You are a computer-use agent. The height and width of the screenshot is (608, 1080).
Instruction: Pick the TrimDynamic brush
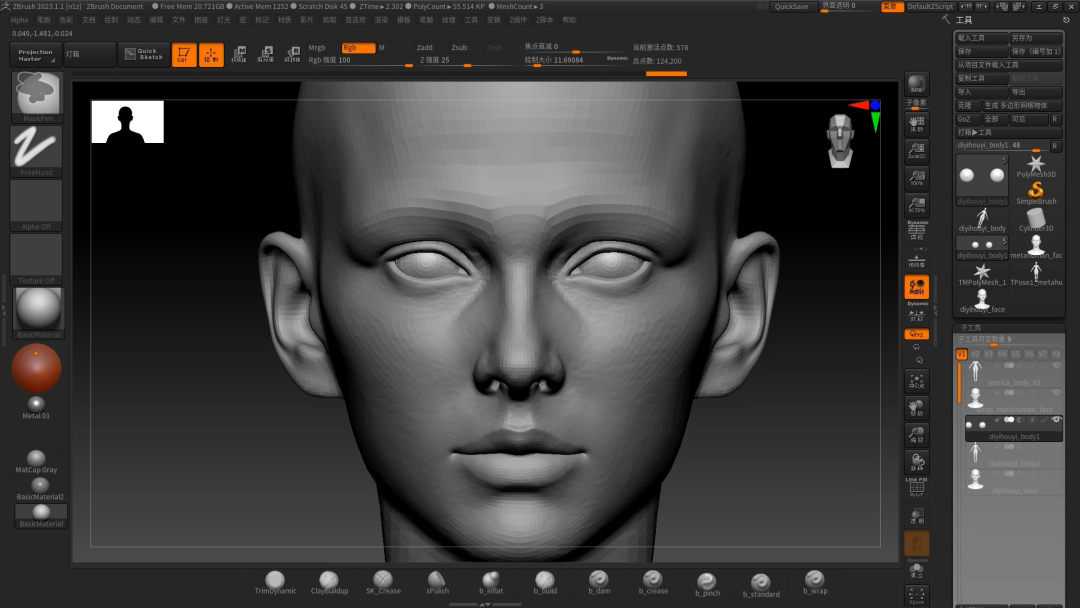(x=275, y=581)
